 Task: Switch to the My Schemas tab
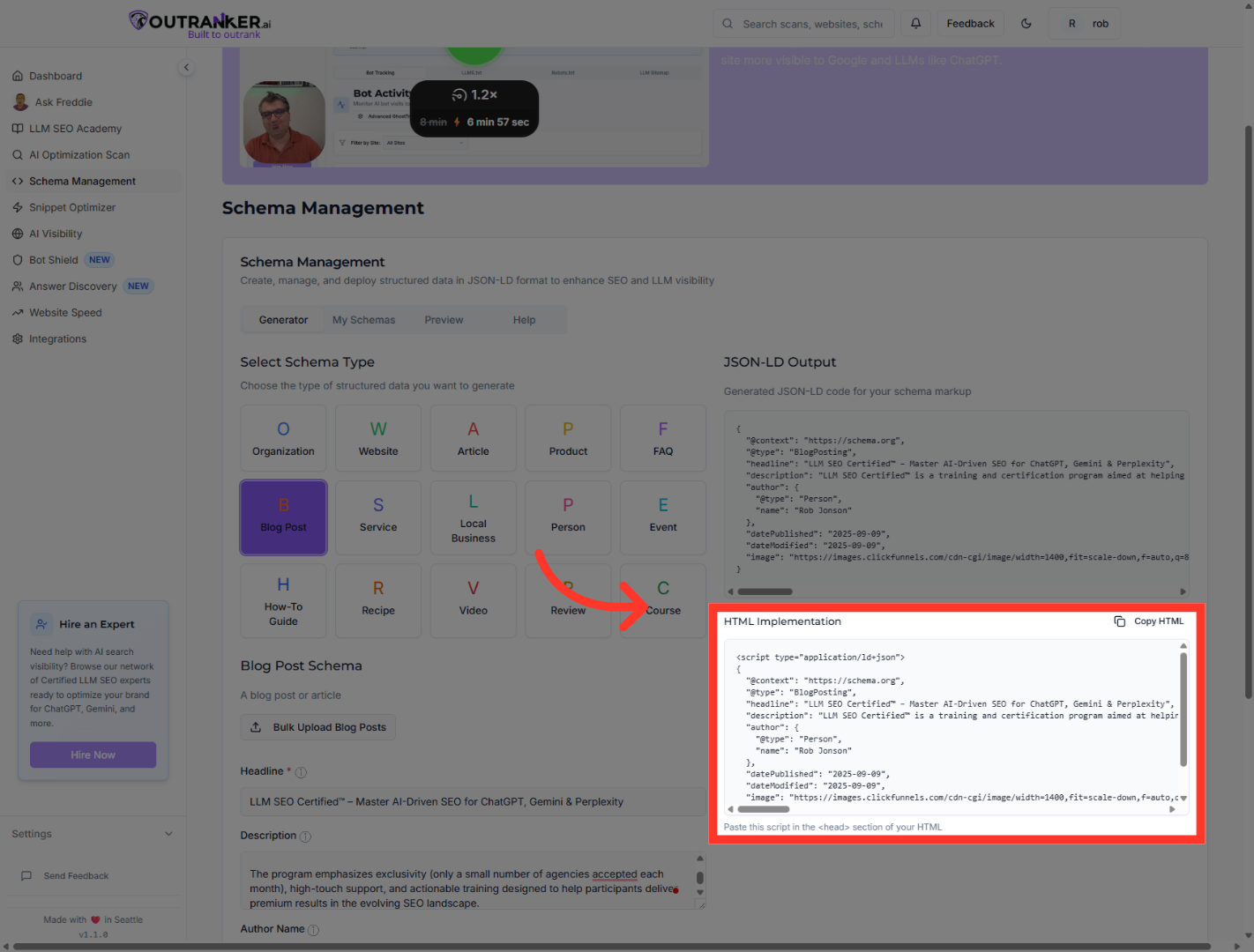click(x=363, y=319)
